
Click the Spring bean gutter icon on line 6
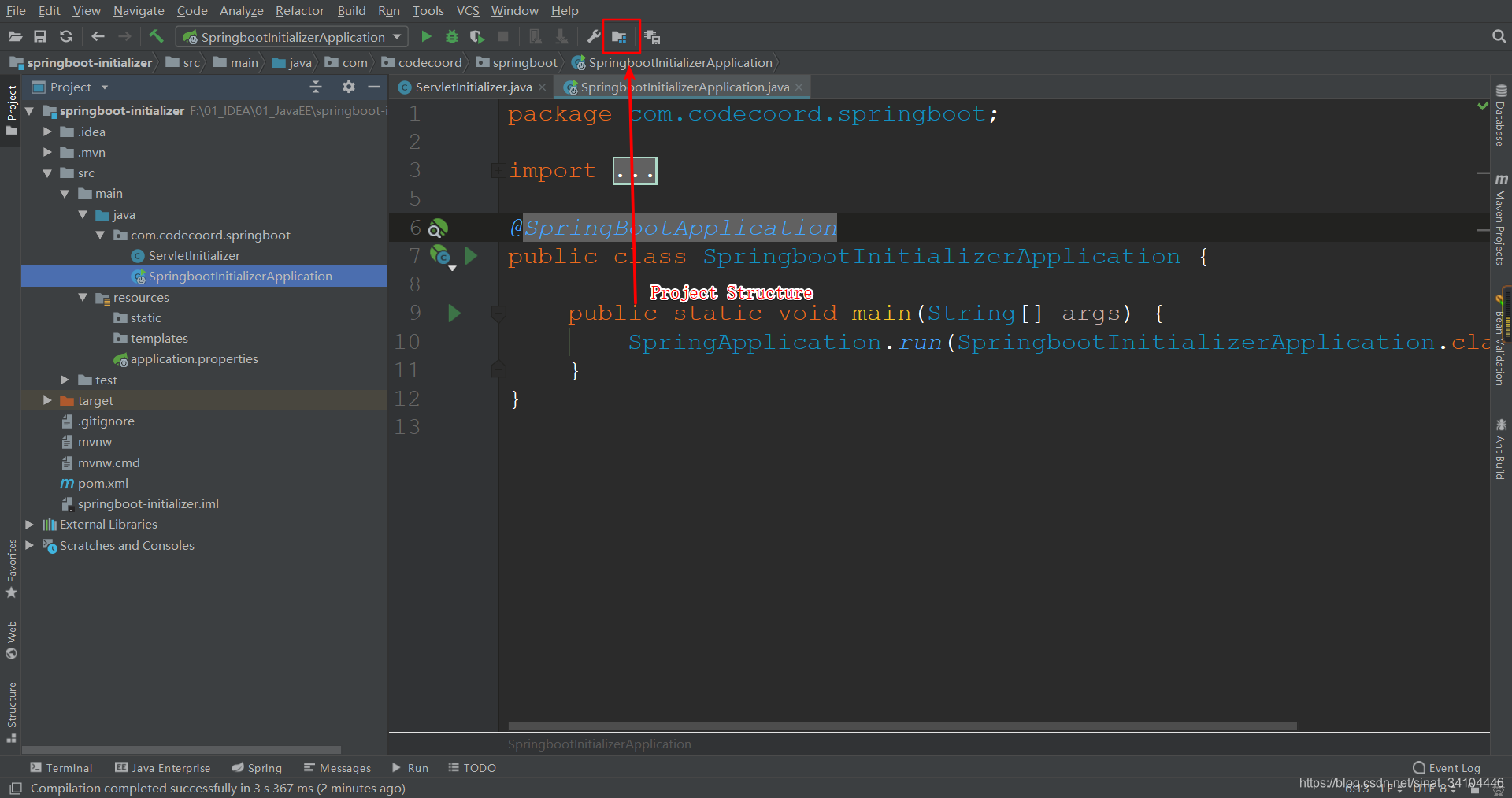click(x=439, y=228)
